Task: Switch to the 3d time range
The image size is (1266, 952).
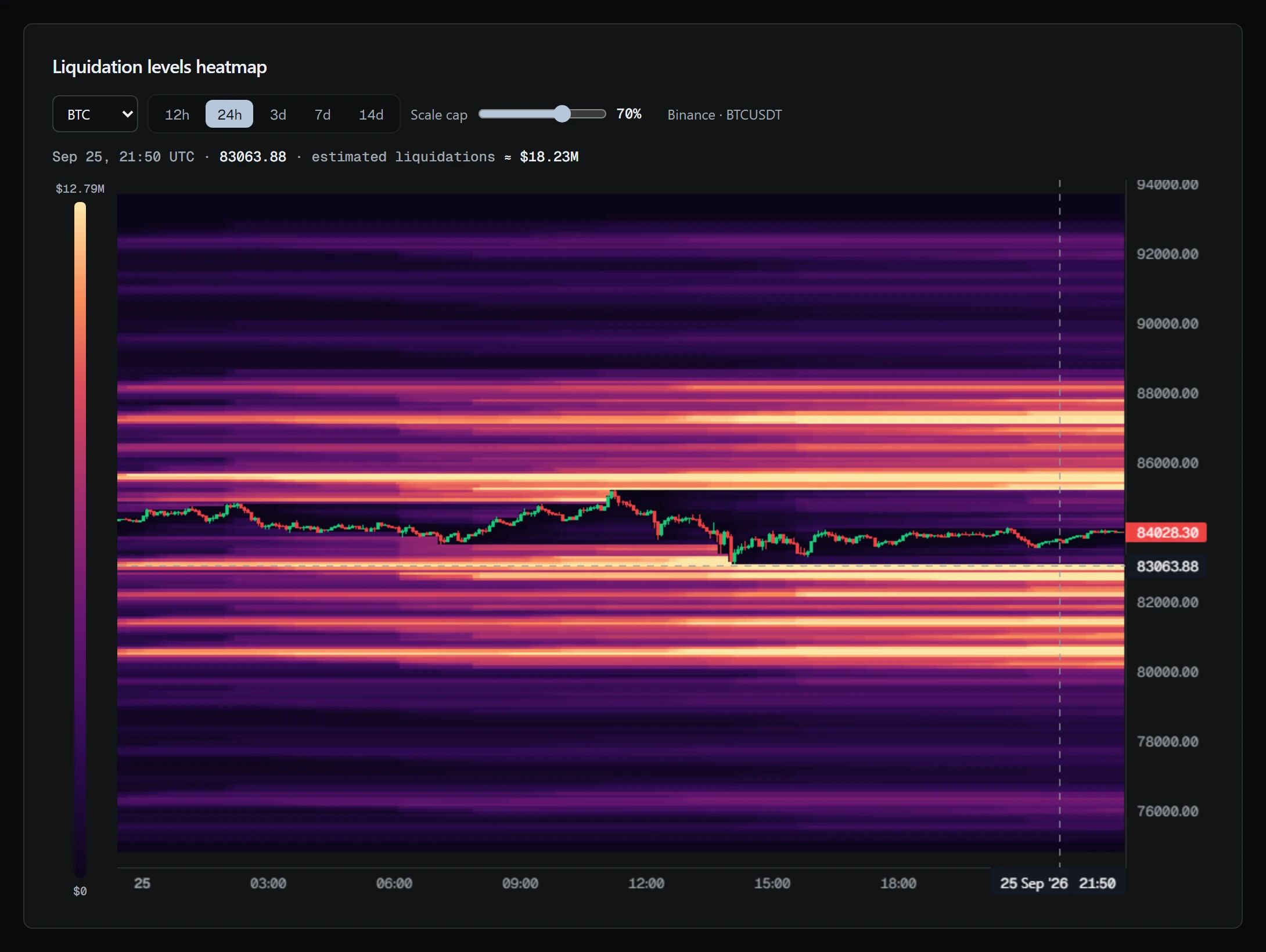Action: click(278, 114)
